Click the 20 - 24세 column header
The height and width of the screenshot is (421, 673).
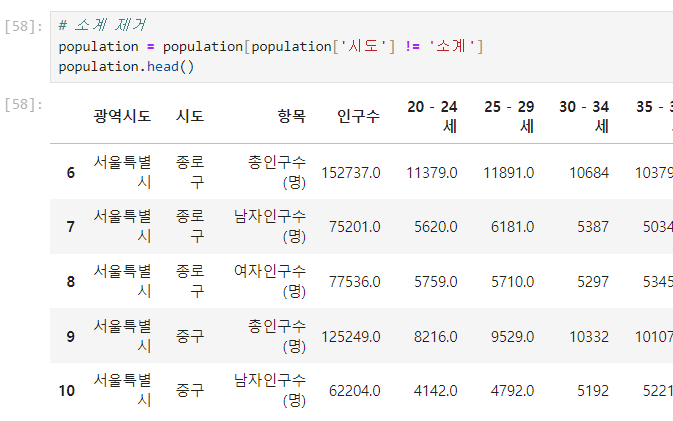tap(432, 116)
